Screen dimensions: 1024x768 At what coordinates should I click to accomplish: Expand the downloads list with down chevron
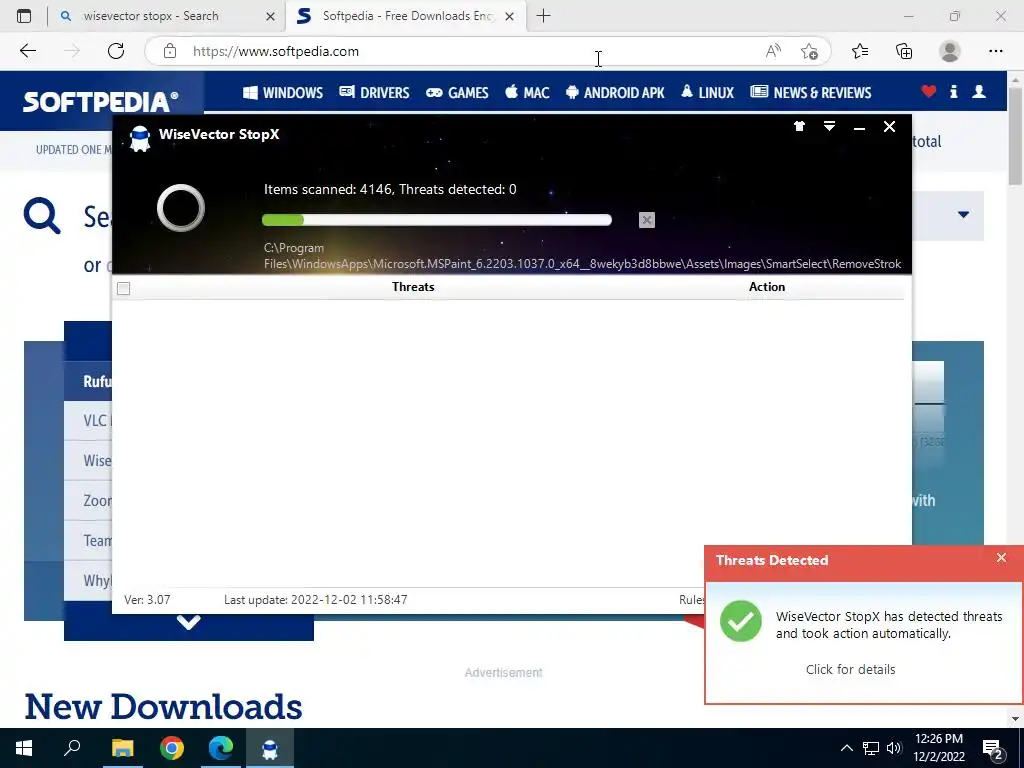pos(188,622)
